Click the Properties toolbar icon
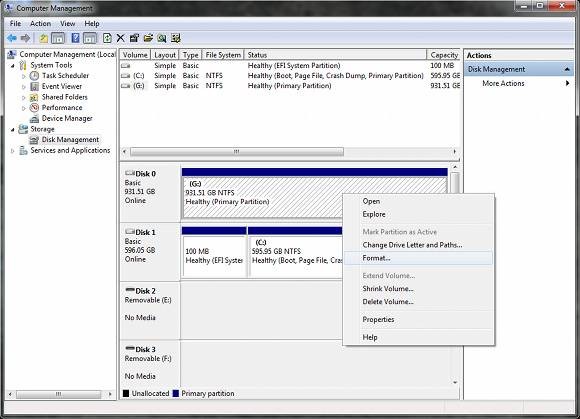 [x=134, y=38]
